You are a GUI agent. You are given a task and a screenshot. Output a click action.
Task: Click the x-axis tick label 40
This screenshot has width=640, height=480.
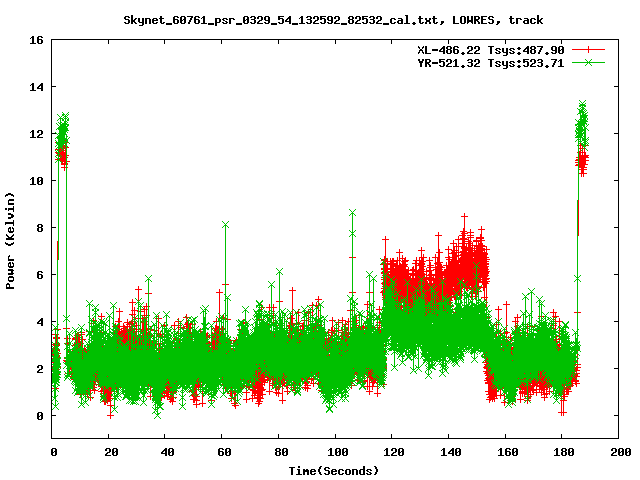(167, 452)
